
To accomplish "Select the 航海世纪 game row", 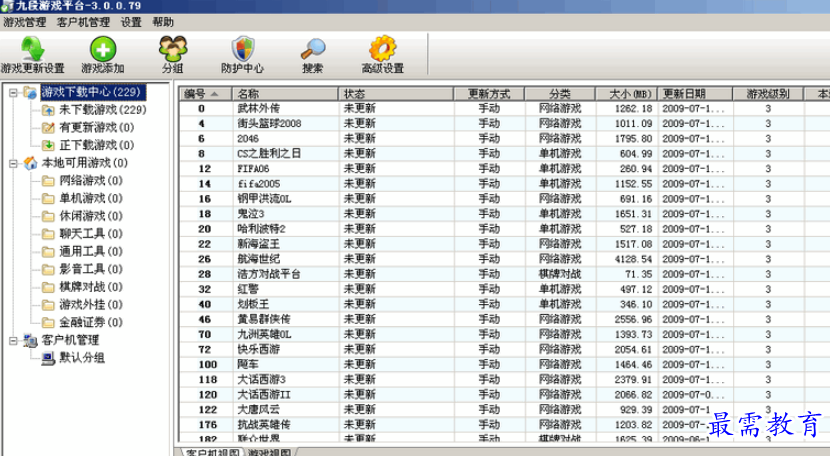I will click(x=504, y=260).
